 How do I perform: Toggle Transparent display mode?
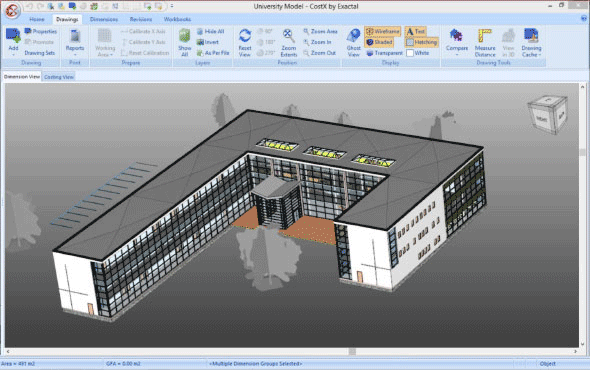384,53
